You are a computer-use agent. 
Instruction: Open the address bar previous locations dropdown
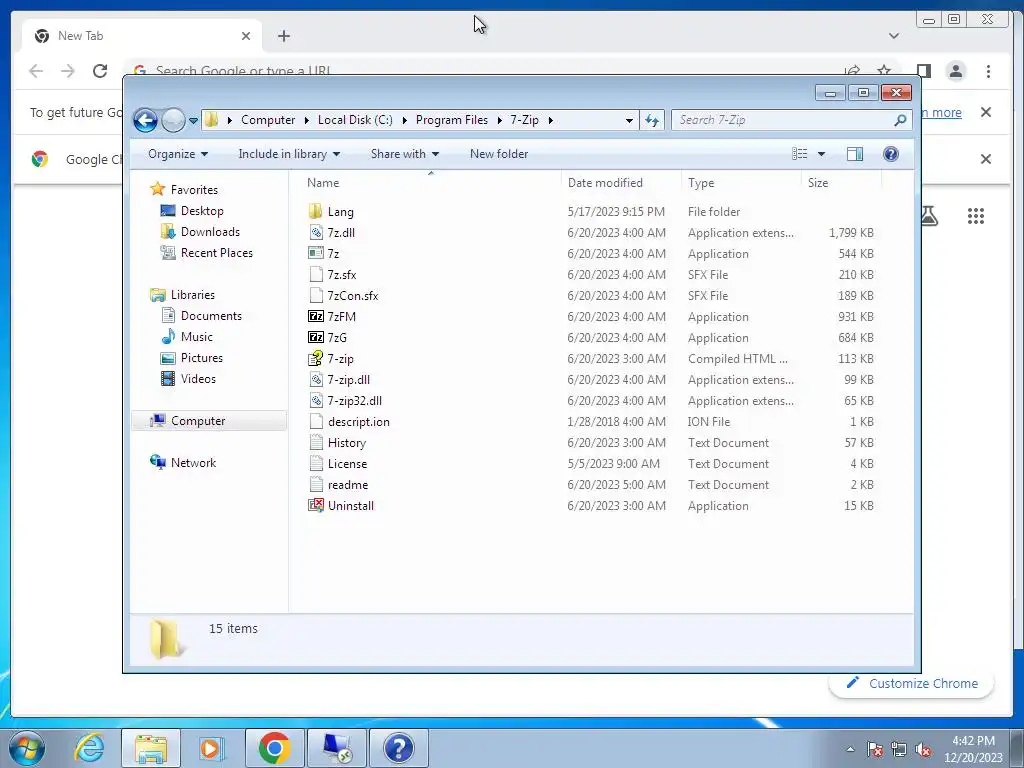629,120
